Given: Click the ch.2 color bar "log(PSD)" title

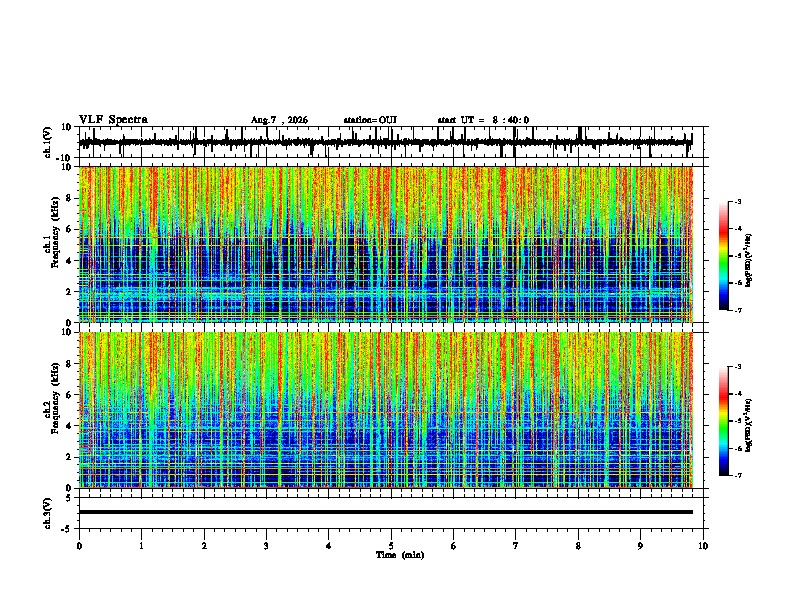Looking at the screenshot, I should pyautogui.click(x=749, y=426).
